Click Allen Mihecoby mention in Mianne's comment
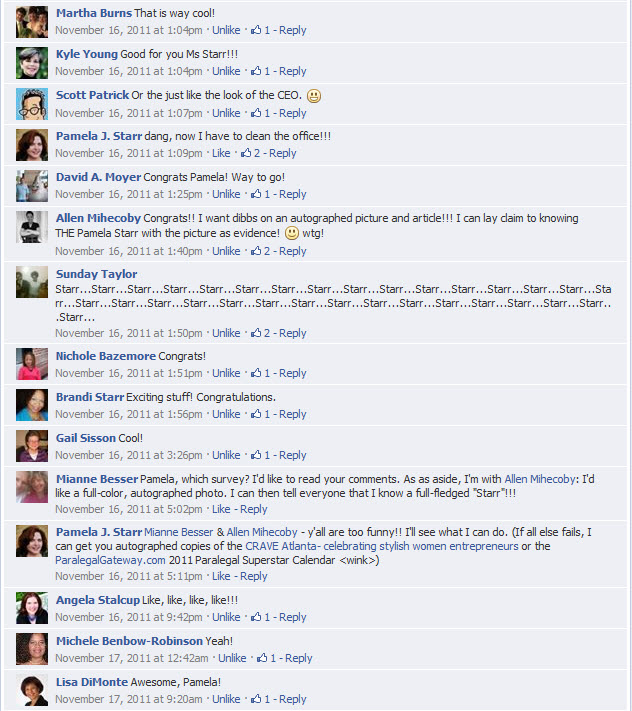Screen dimensions: 632x711 pos(540,479)
